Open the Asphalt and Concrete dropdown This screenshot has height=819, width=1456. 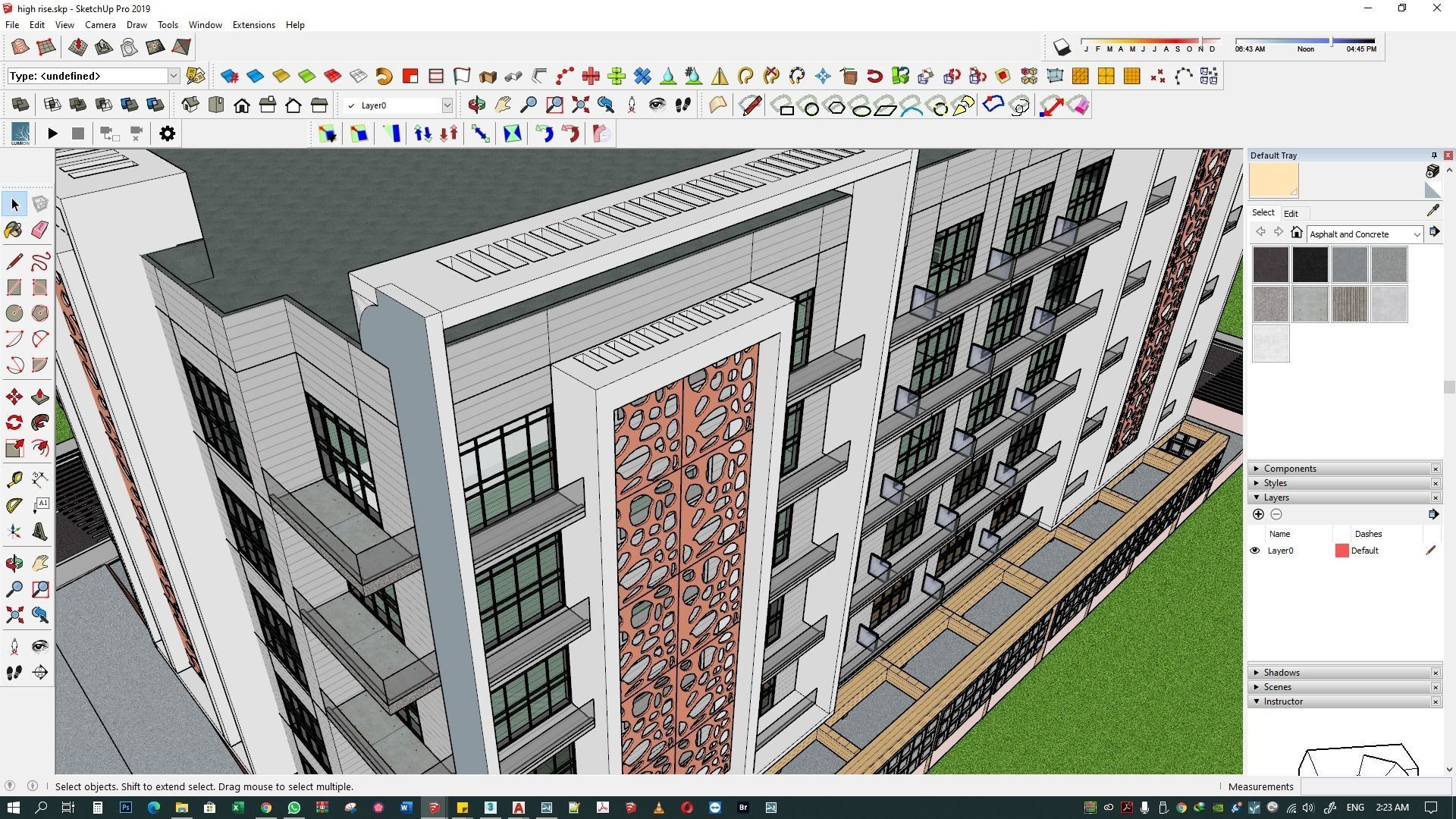coord(1416,234)
